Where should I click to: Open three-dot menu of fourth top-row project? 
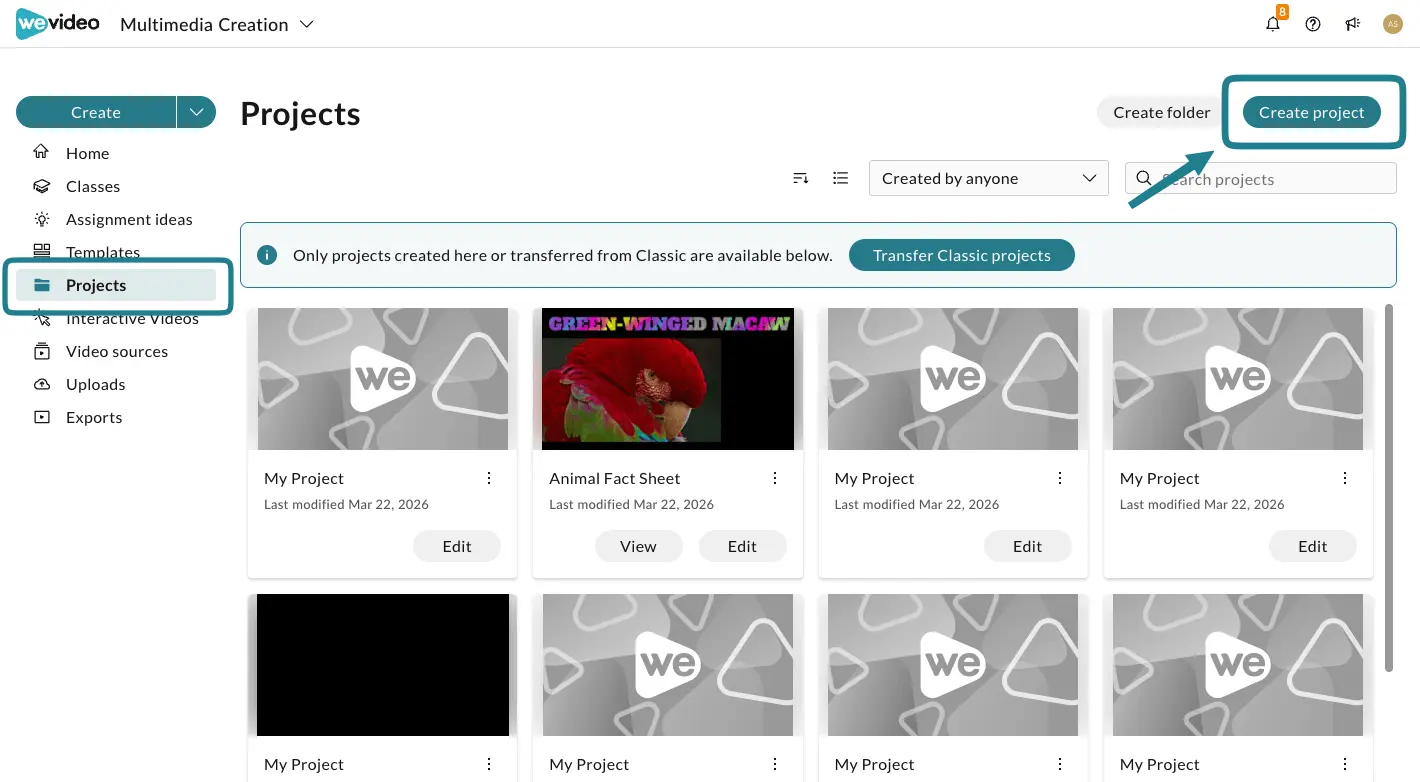[1345, 478]
